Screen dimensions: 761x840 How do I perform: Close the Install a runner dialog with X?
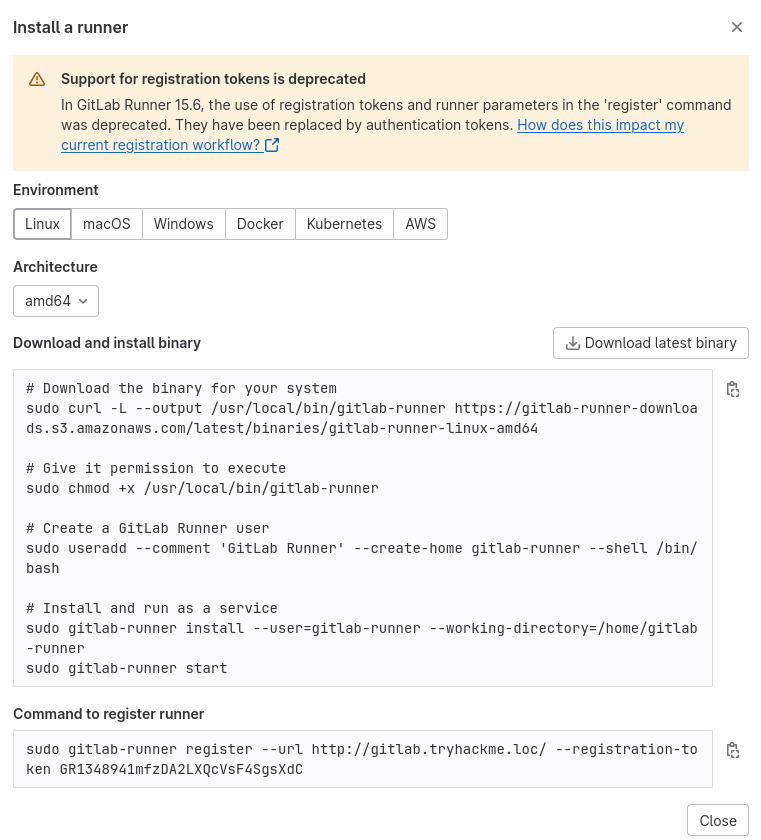click(737, 27)
